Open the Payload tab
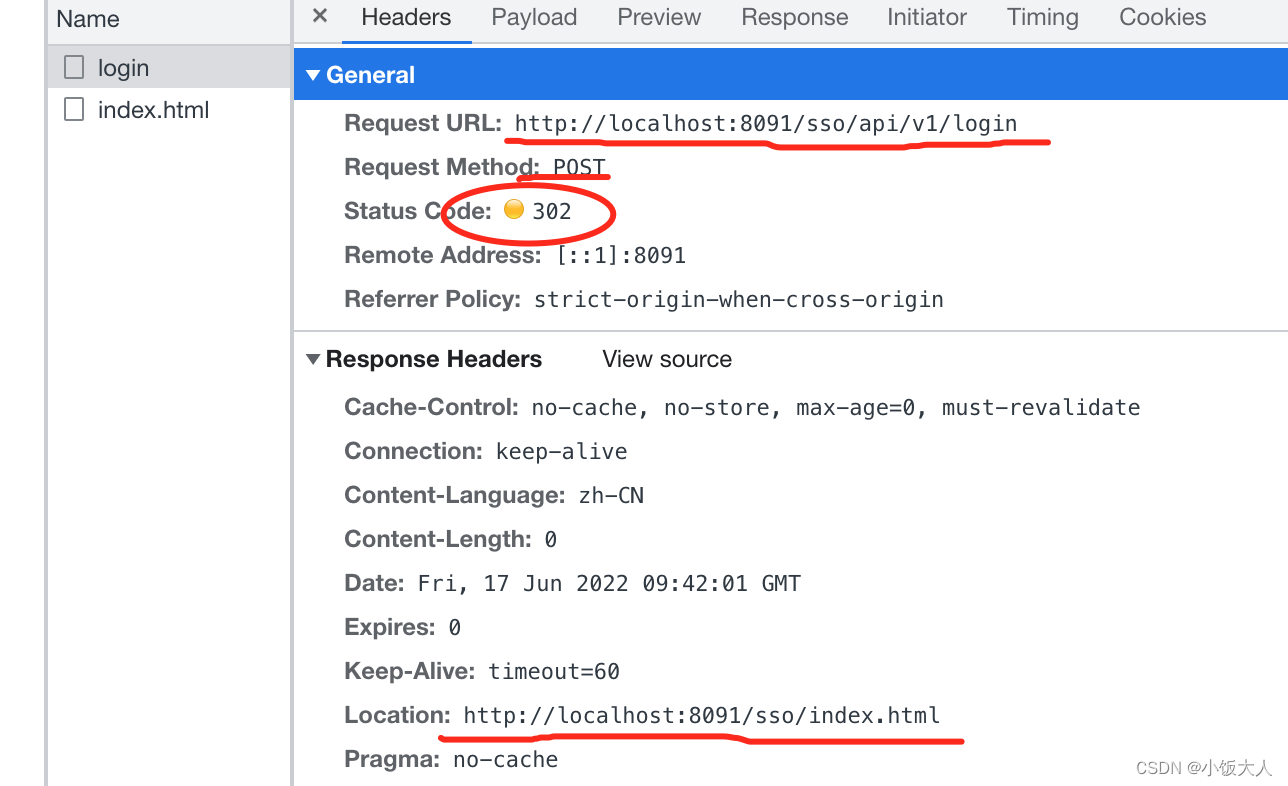 [534, 18]
